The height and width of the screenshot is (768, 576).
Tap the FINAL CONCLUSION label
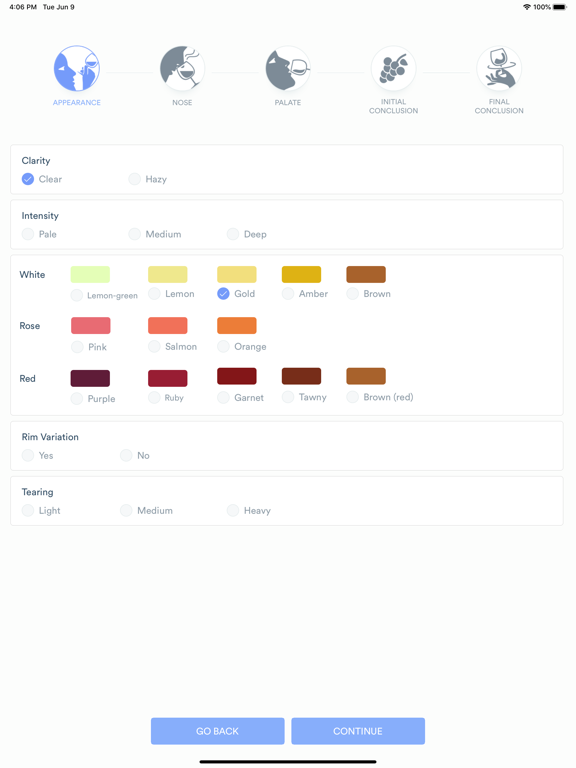pyautogui.click(x=499, y=106)
